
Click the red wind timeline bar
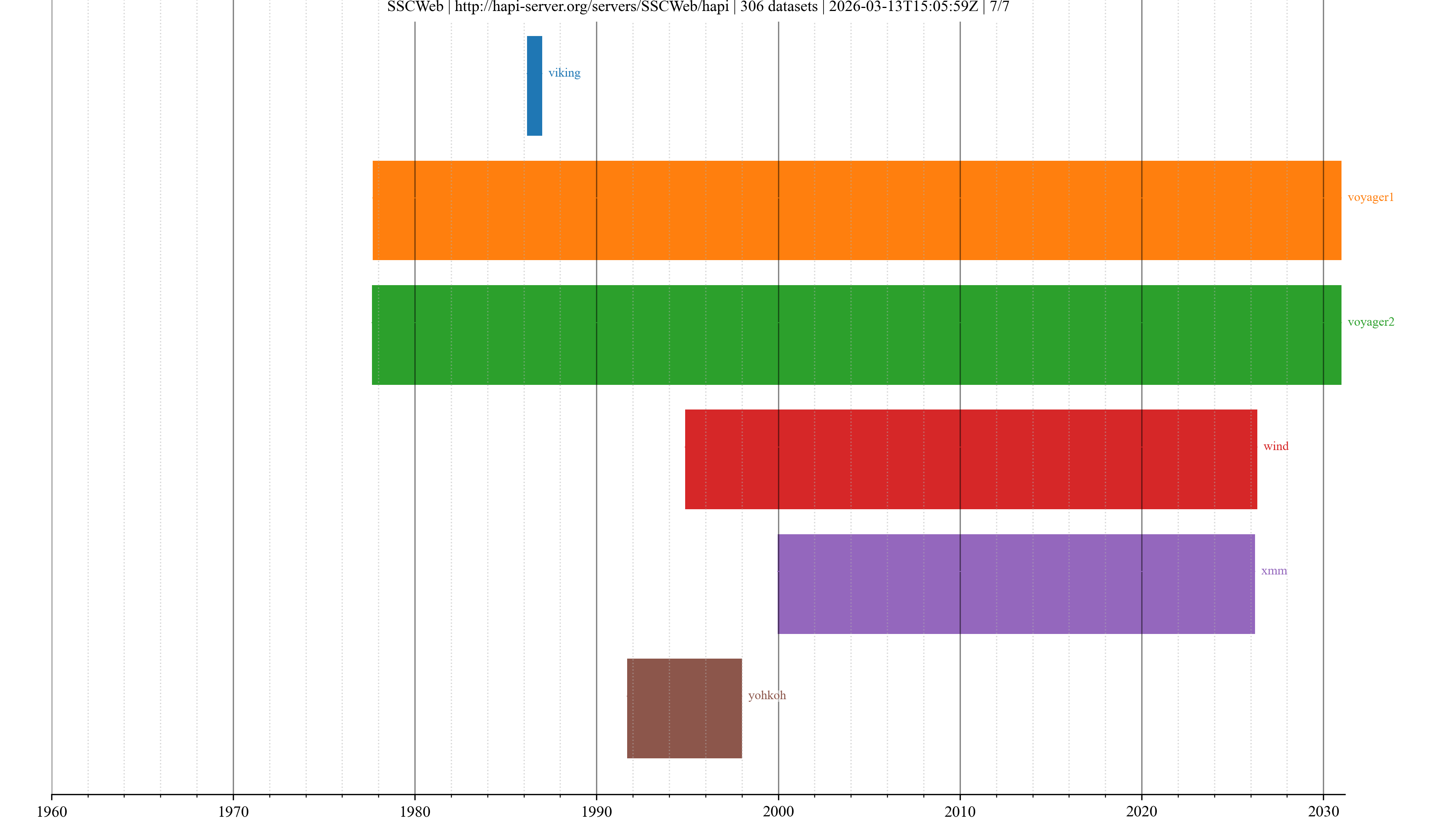click(x=971, y=459)
